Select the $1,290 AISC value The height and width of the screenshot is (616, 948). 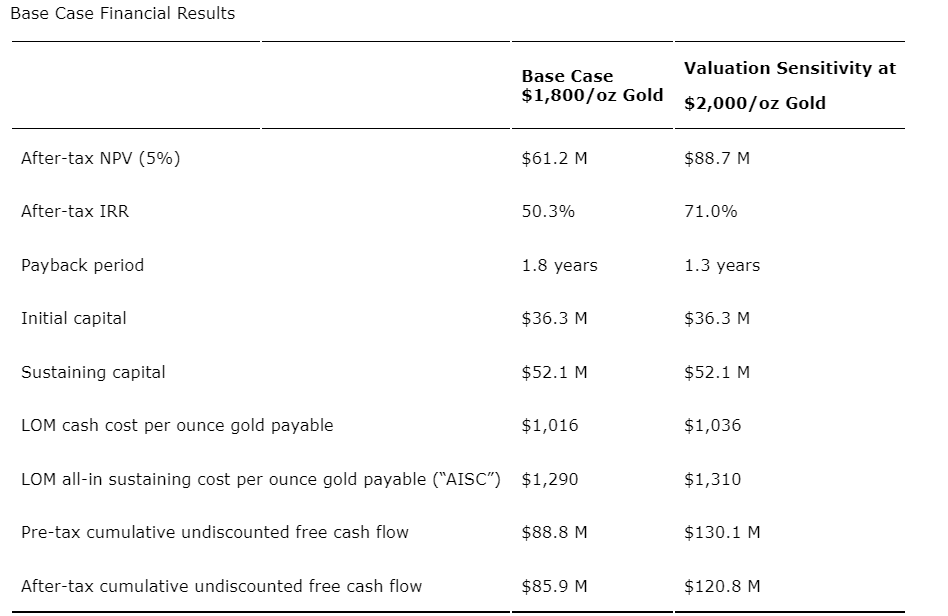[x=549, y=479]
